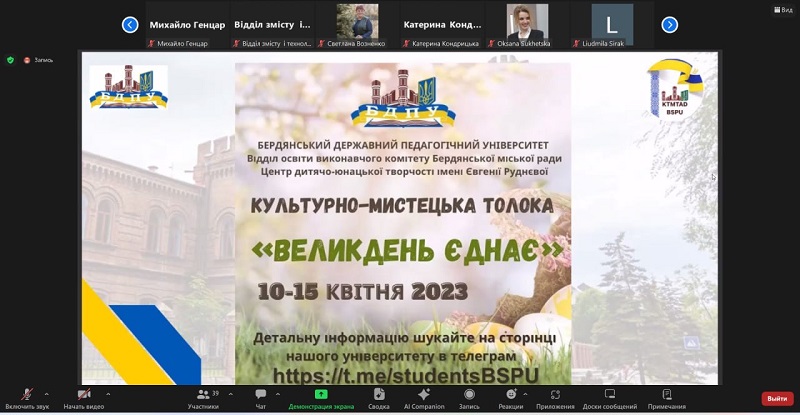Screen dimensions: 800x415
Task: Click the muted mic icon by Oksana Sukhetska
Action: coord(491,43)
